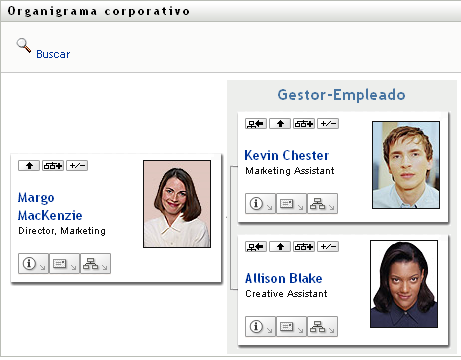Click Kevin Chester's email card icon
Image resolution: width=461 pixels, height=360 pixels.
click(291, 203)
